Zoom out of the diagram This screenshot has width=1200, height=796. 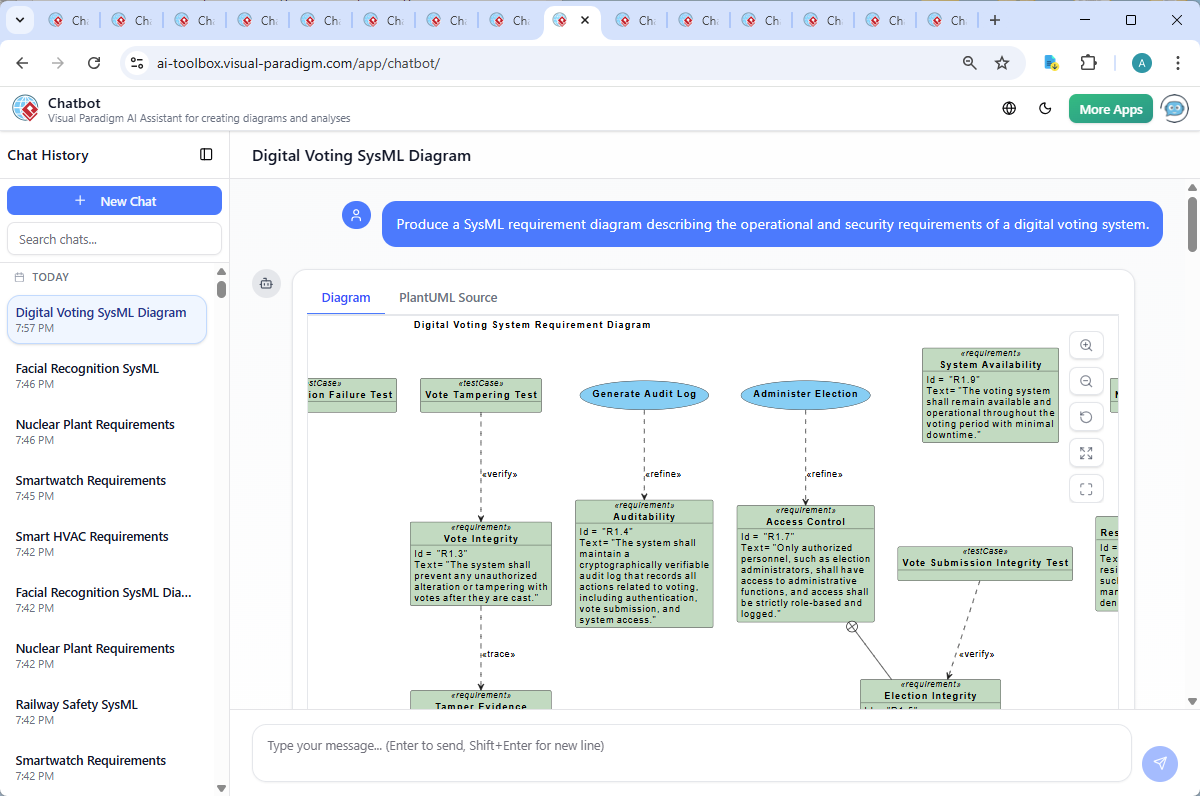[1086, 381]
